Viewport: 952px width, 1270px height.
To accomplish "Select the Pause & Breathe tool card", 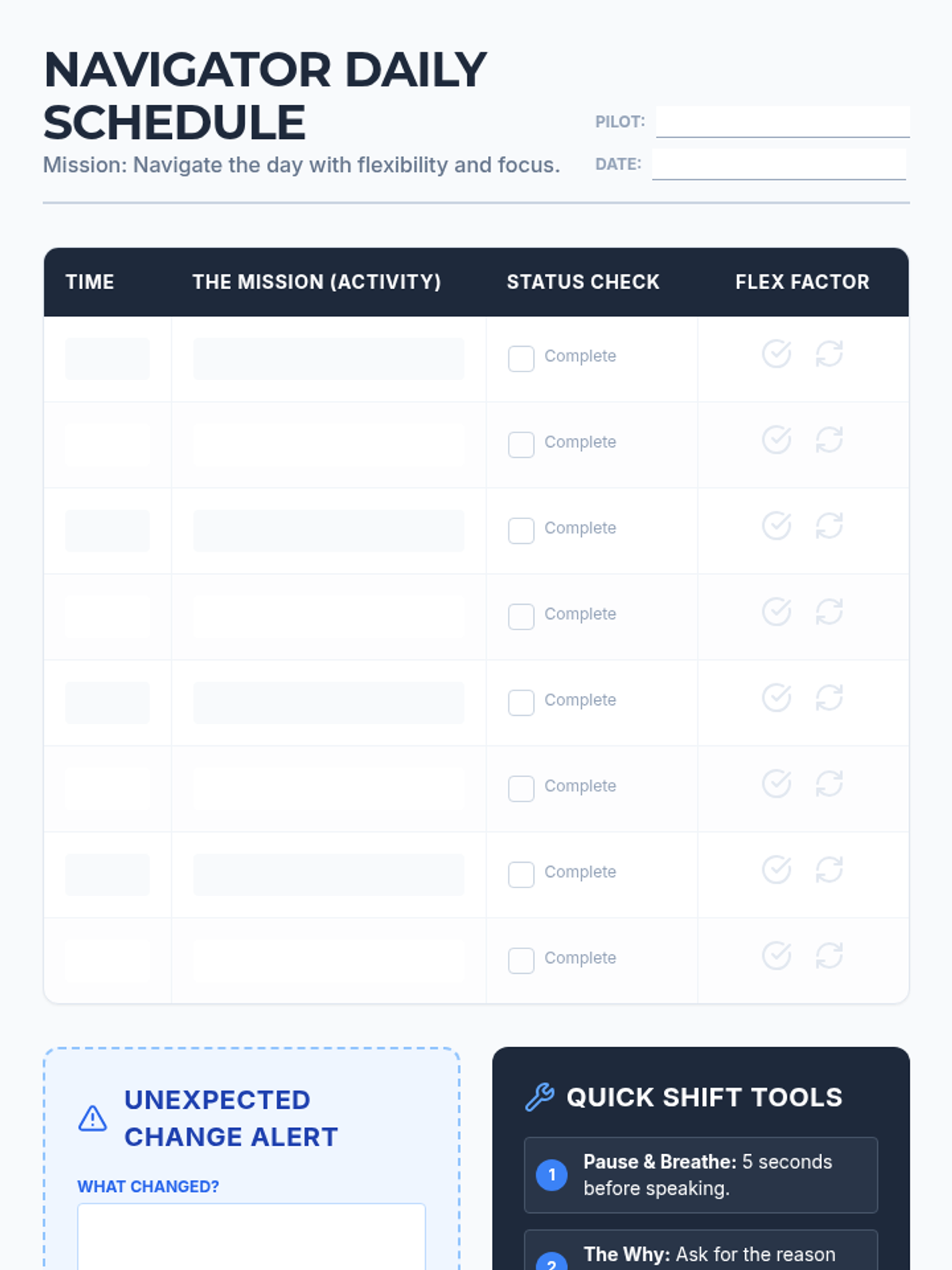I will pos(701,1175).
